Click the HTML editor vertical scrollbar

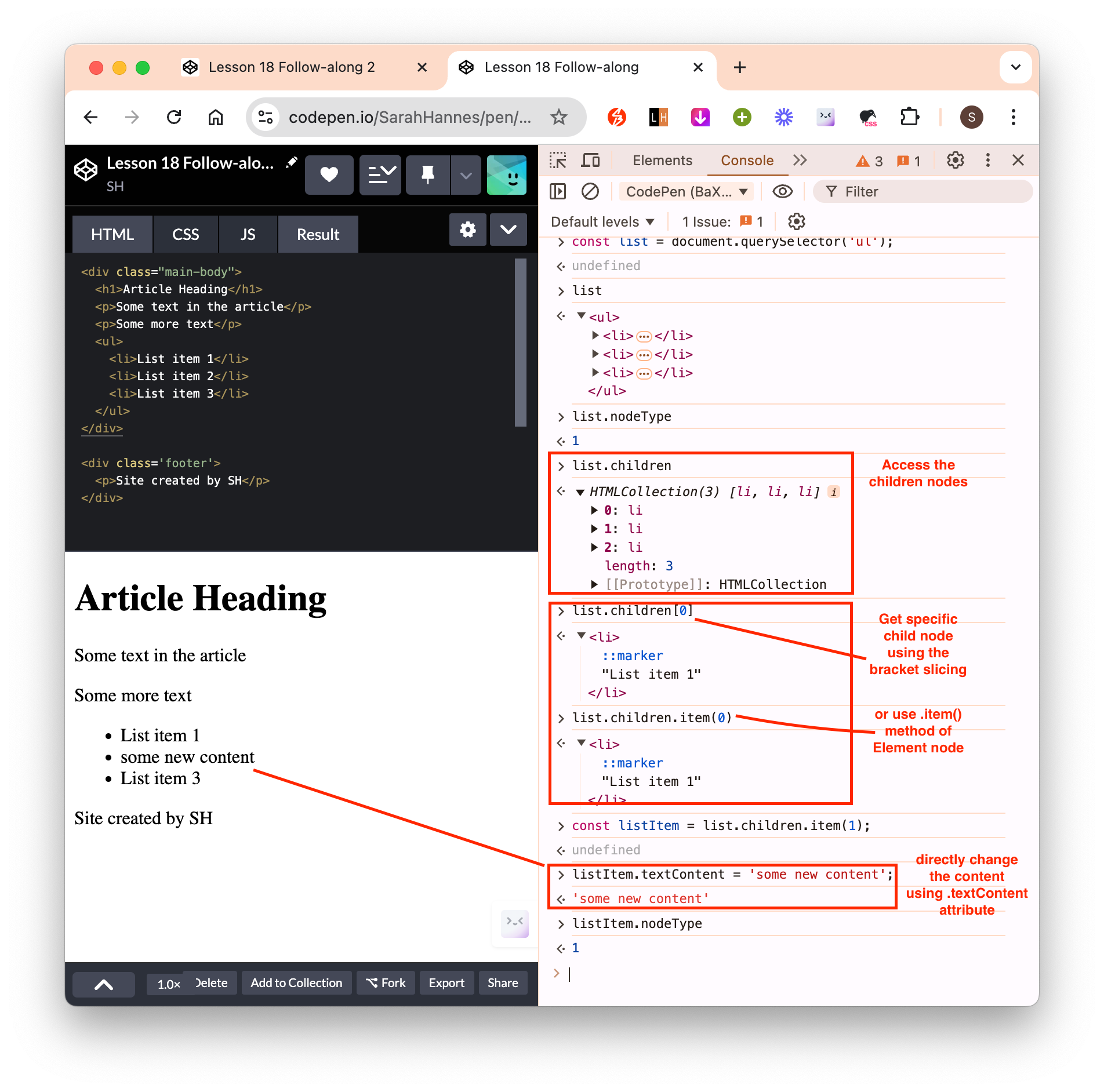[520, 343]
